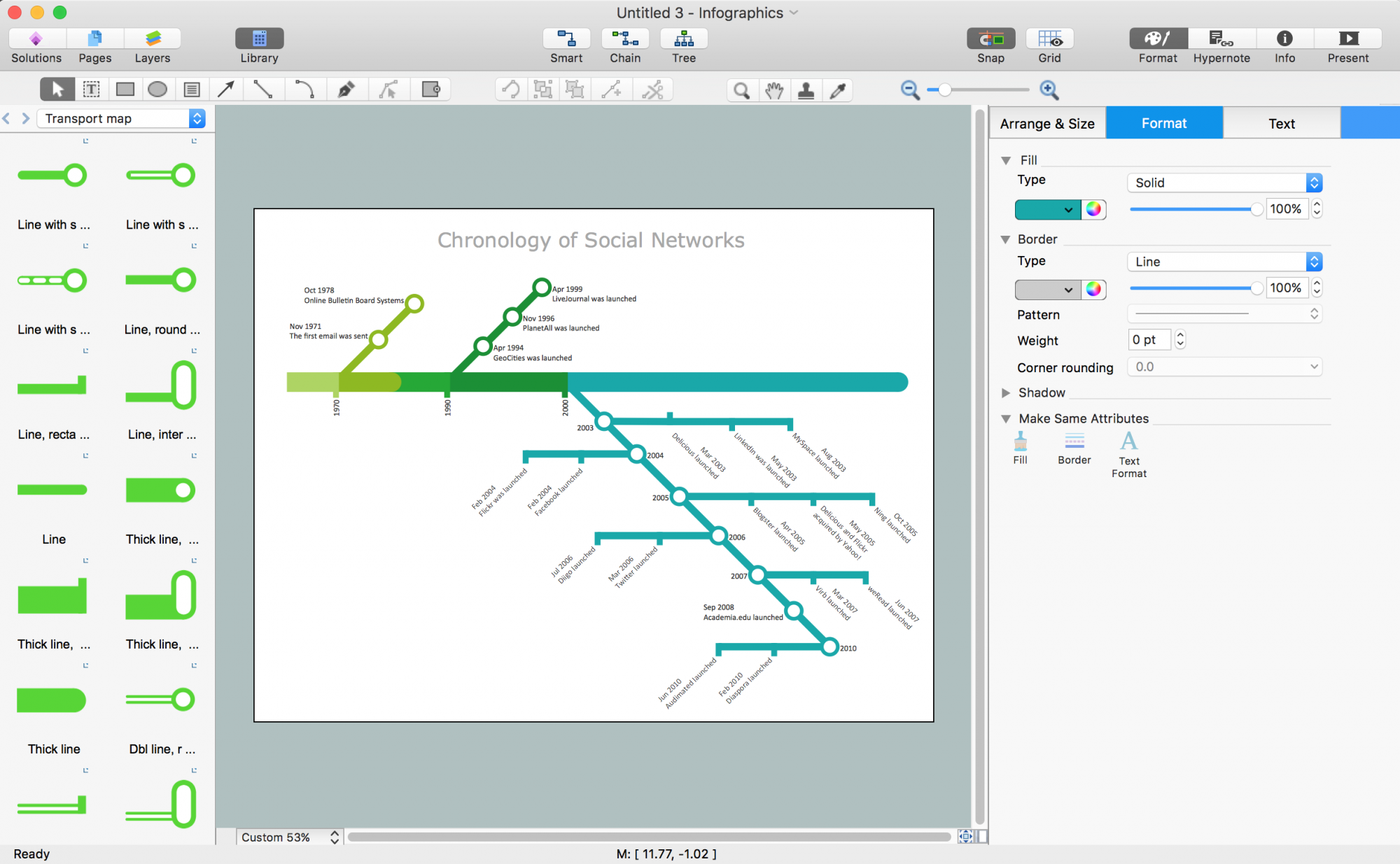Start Present mode
Screen dimensions: 1400x864
(x=1348, y=46)
